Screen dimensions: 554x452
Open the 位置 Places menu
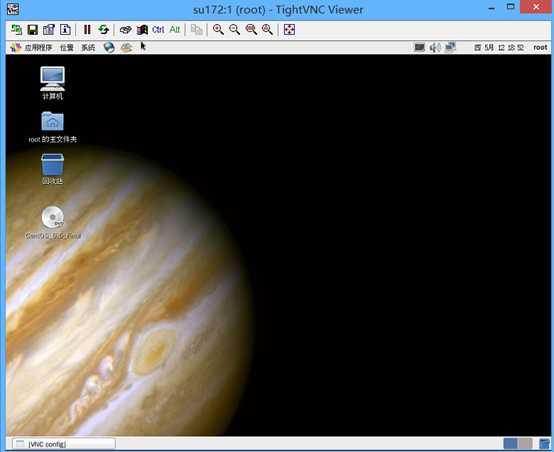[x=67, y=47]
